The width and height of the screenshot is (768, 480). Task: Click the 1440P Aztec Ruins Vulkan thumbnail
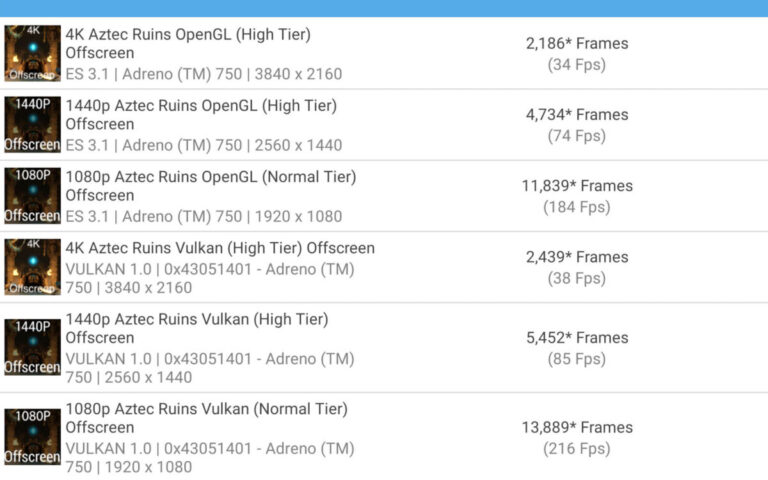32,347
